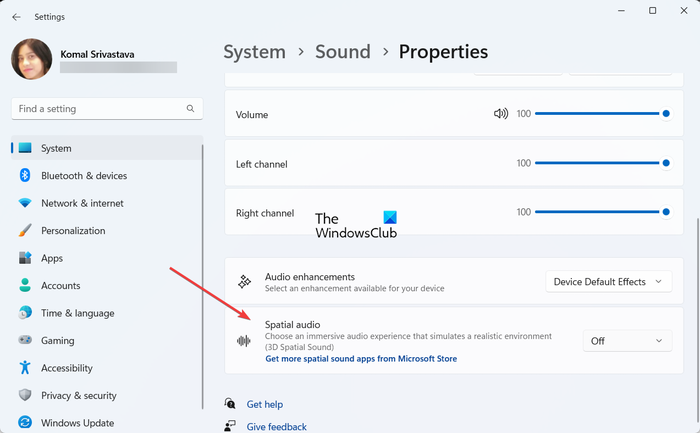The height and width of the screenshot is (433, 700).
Task: Click the Personalization paintbrush icon
Action: (25, 231)
